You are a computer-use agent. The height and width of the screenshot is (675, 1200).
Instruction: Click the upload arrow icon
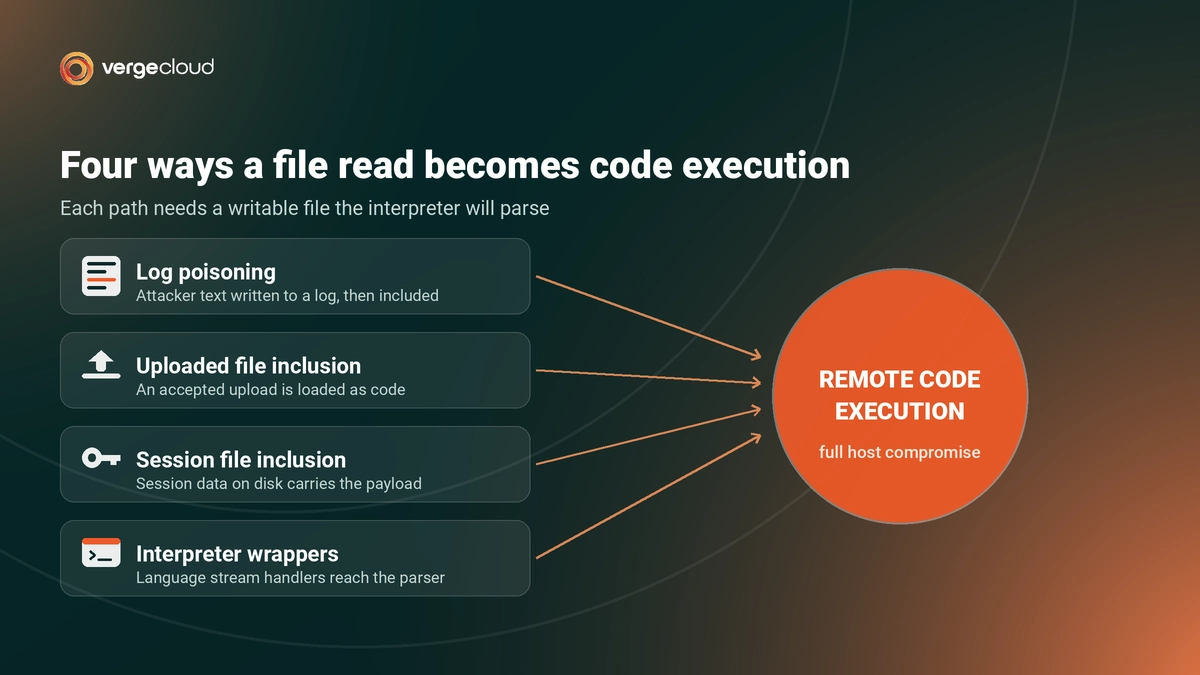[x=101, y=366]
